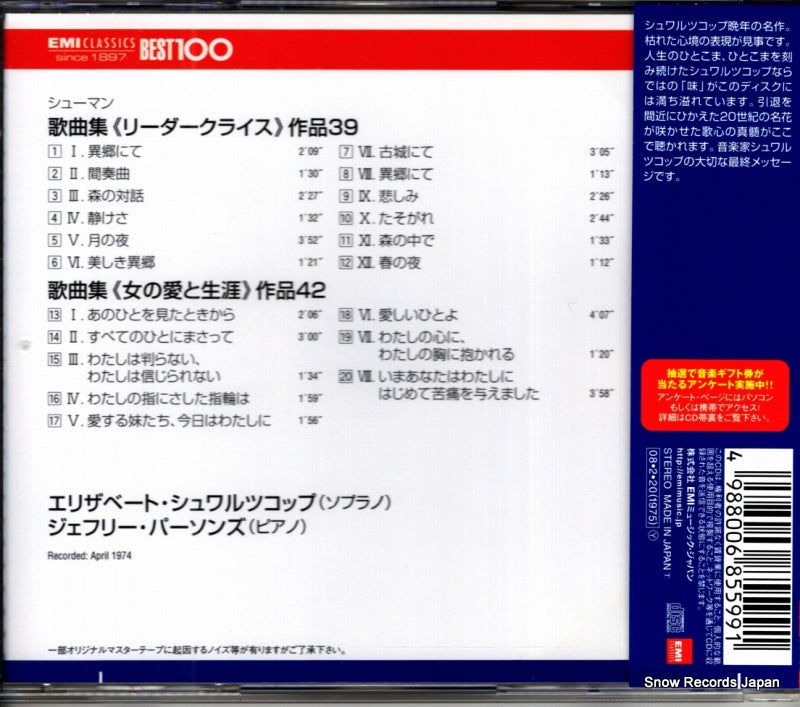Click the master tape noise disclaimer line
The image size is (800, 707).
click(x=197, y=650)
